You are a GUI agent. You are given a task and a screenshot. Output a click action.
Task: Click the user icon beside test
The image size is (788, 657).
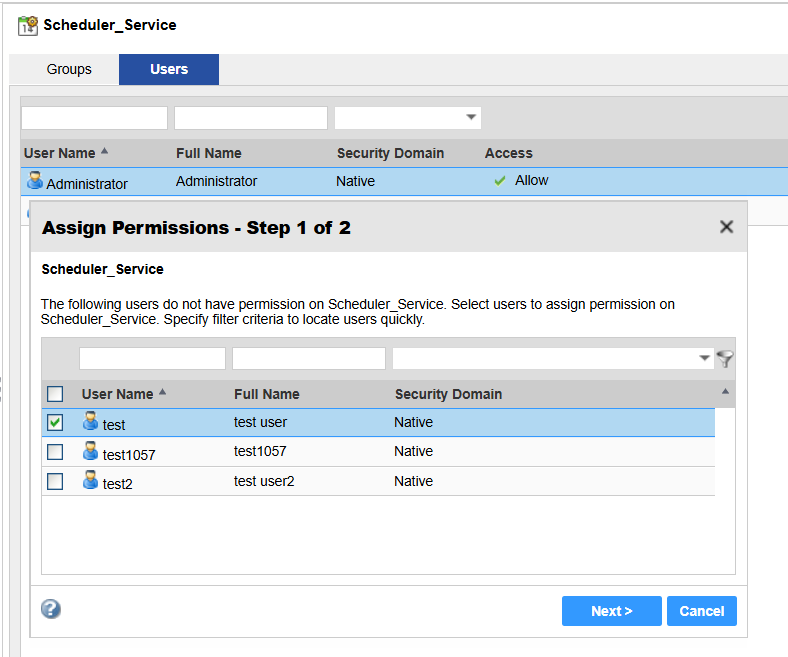(x=90, y=421)
